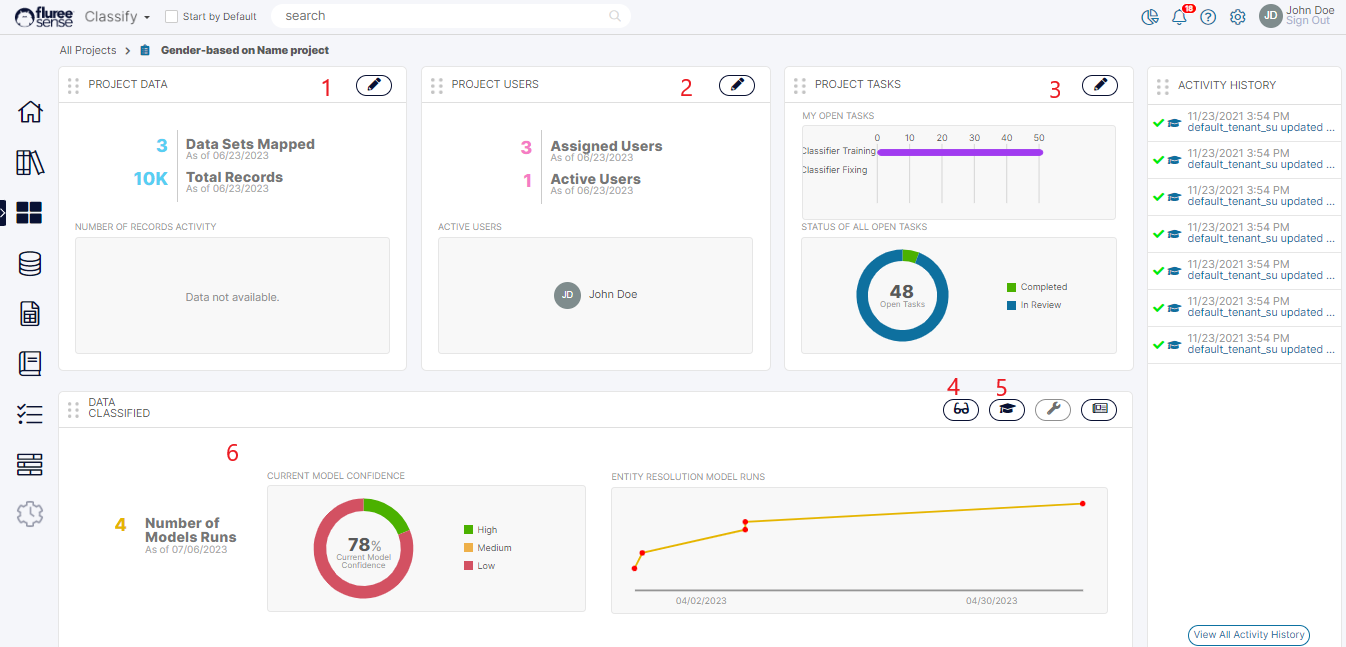Viewport: 1346px width, 647px height.
Task: Expand the sidebar using the left arrow tab
Action: pos(3,212)
